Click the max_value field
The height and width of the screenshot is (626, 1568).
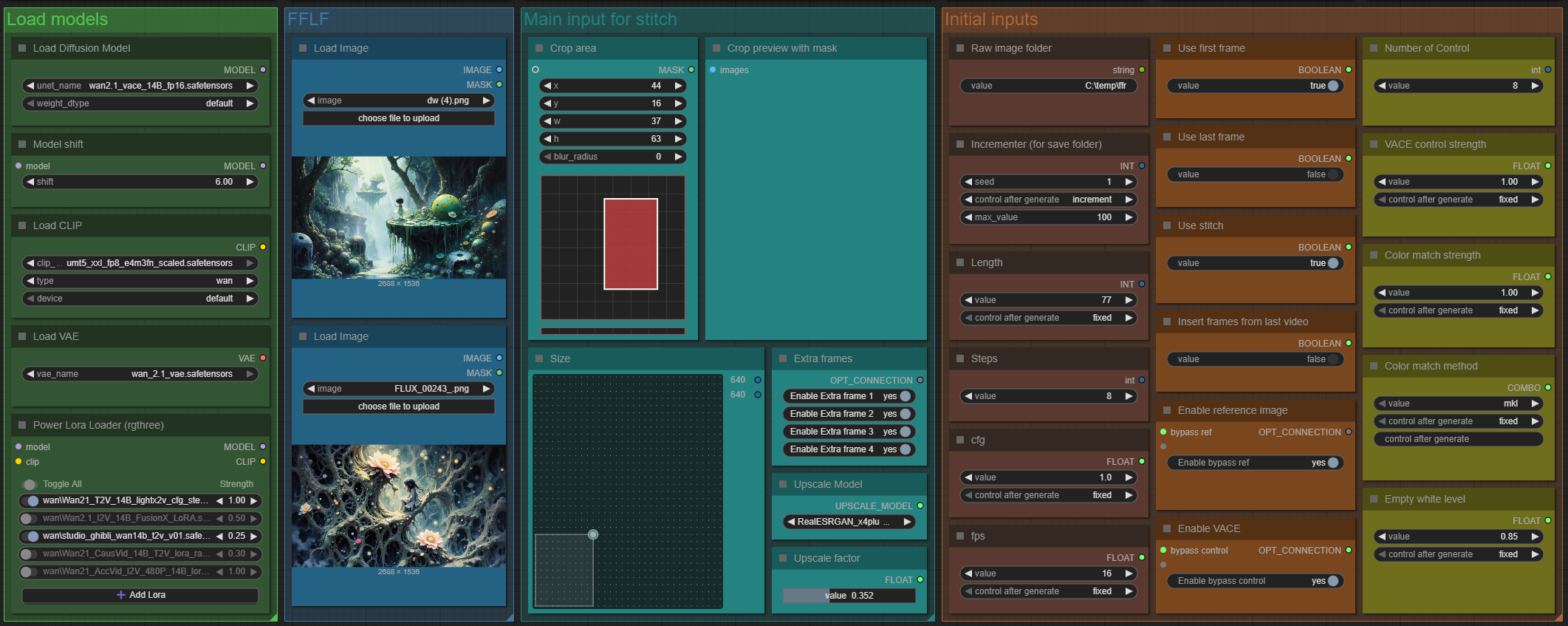click(x=1049, y=217)
